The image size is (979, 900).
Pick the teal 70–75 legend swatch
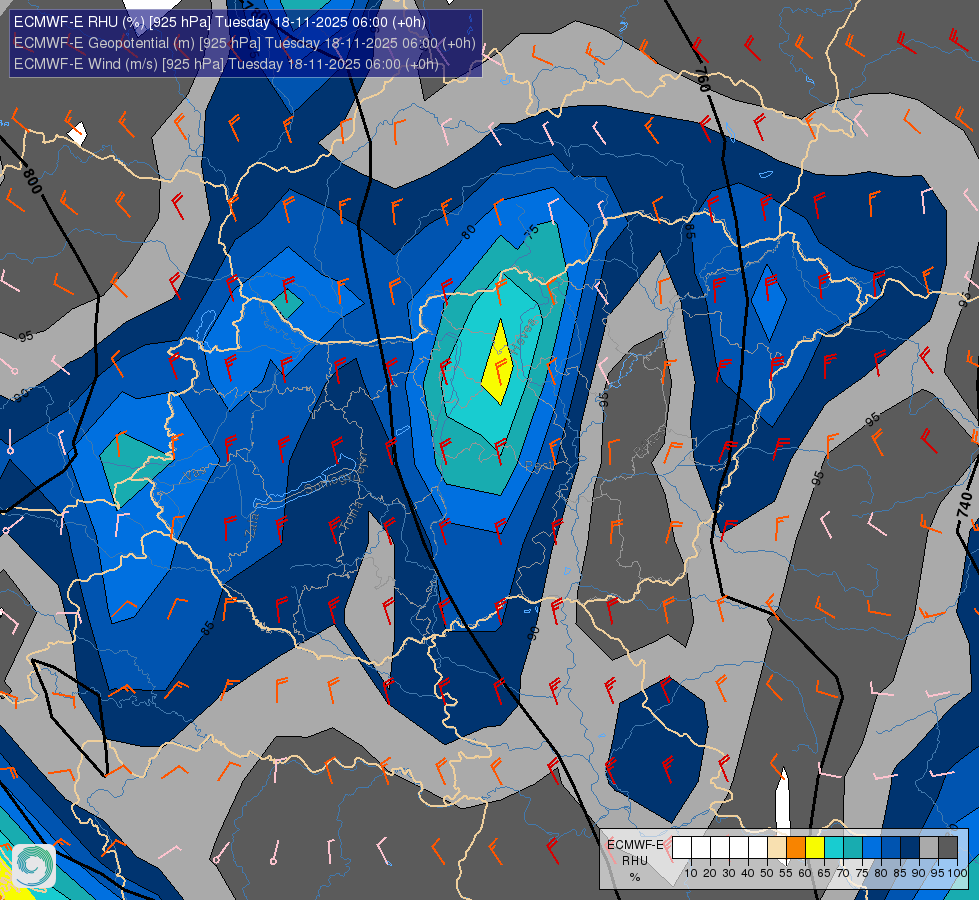853,848
